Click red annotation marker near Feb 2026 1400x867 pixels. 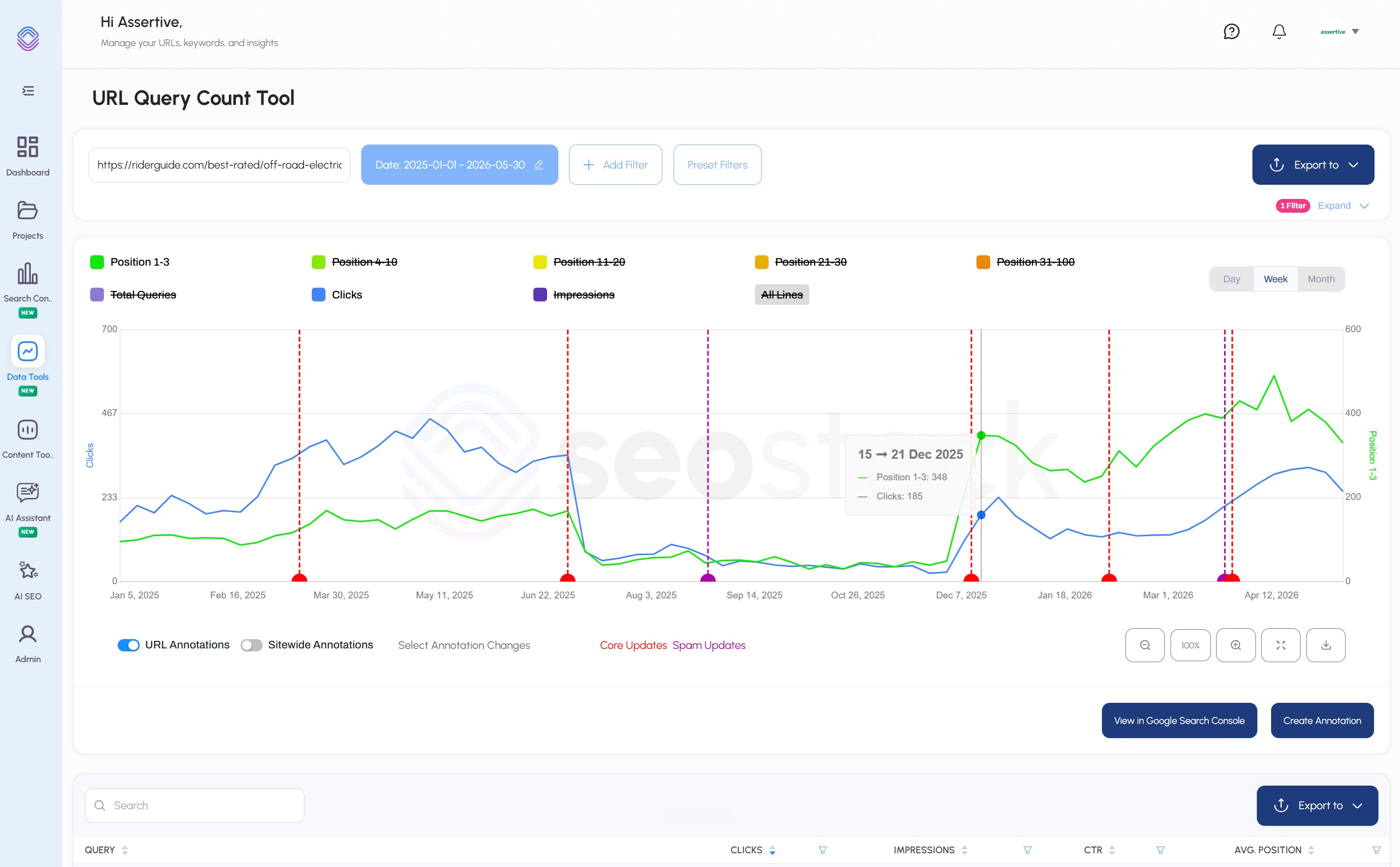pos(1109,578)
